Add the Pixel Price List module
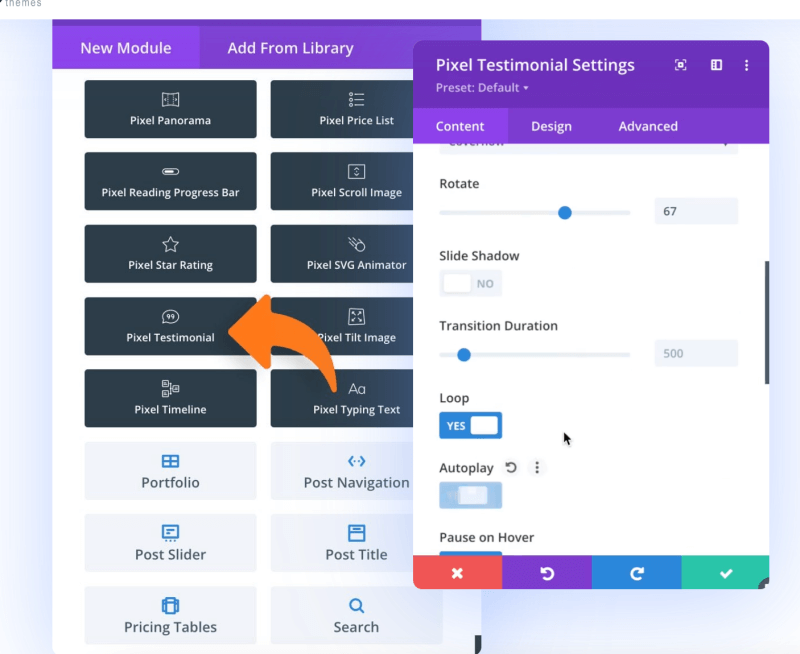 (x=342, y=109)
